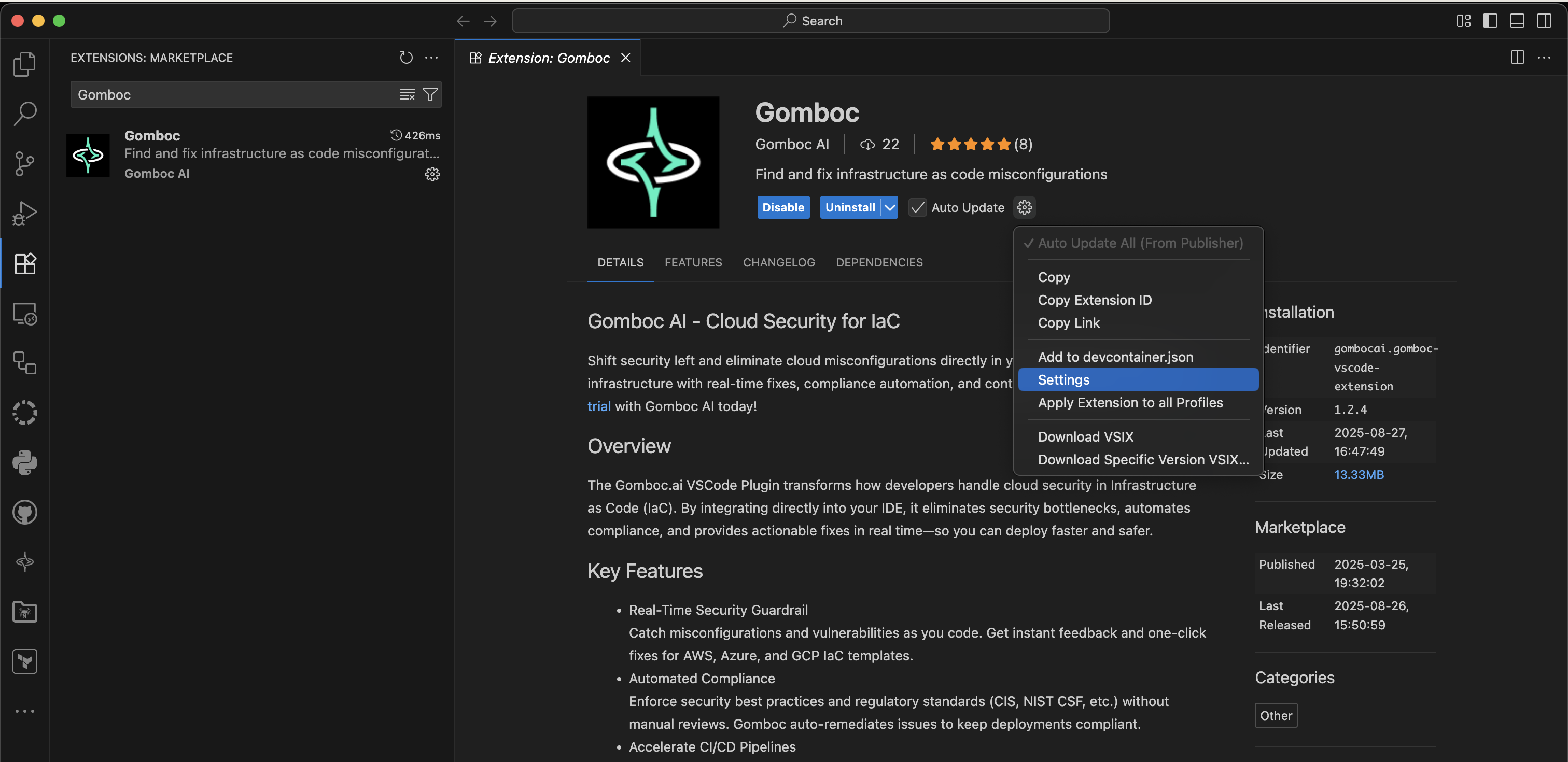Click the Disable button

coord(783,207)
